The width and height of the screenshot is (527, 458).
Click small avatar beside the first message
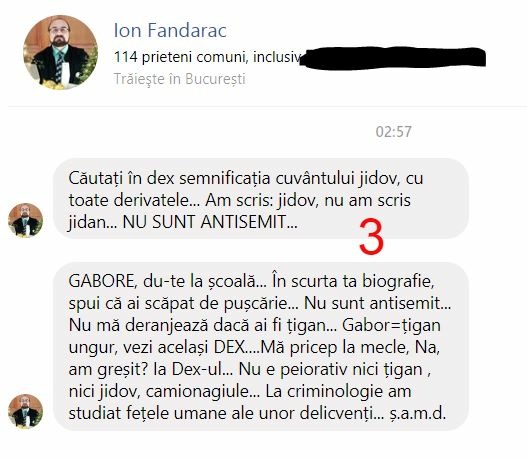[26, 220]
